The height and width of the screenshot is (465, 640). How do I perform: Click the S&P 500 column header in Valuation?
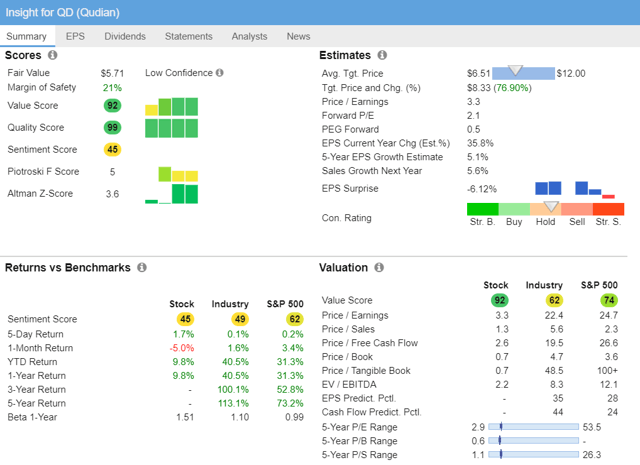point(599,285)
